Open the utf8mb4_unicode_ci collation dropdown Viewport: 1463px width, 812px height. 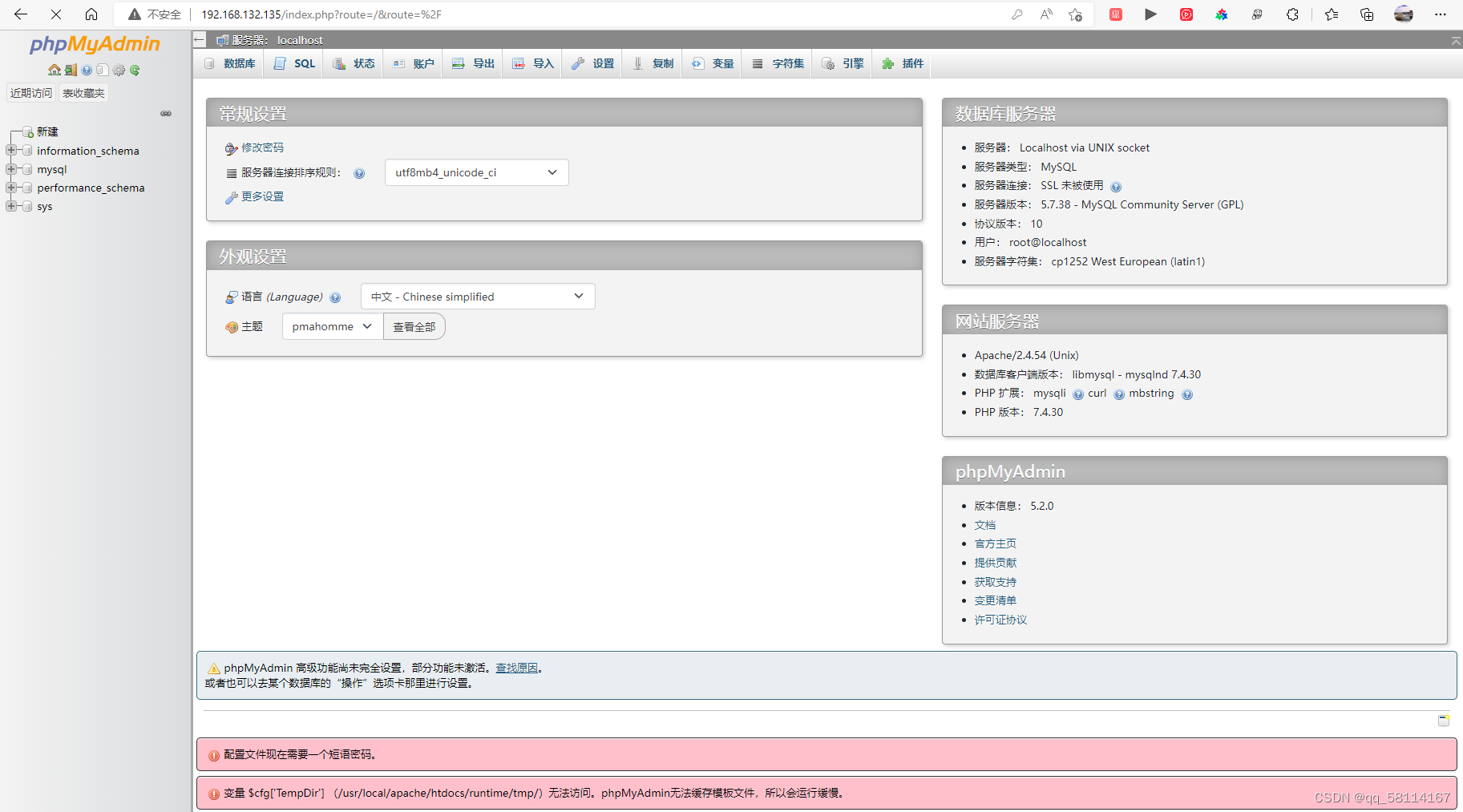(x=476, y=172)
